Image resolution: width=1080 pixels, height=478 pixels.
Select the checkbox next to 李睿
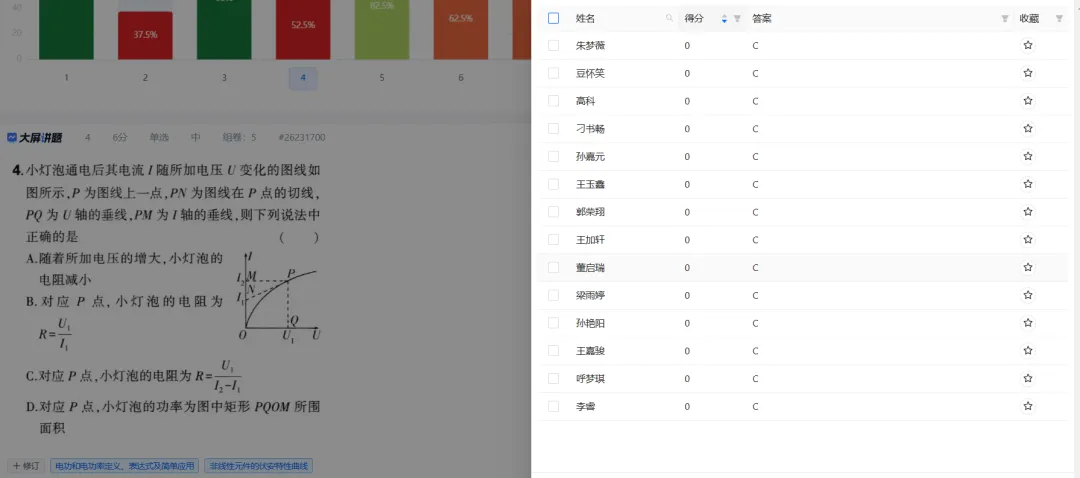pos(554,406)
